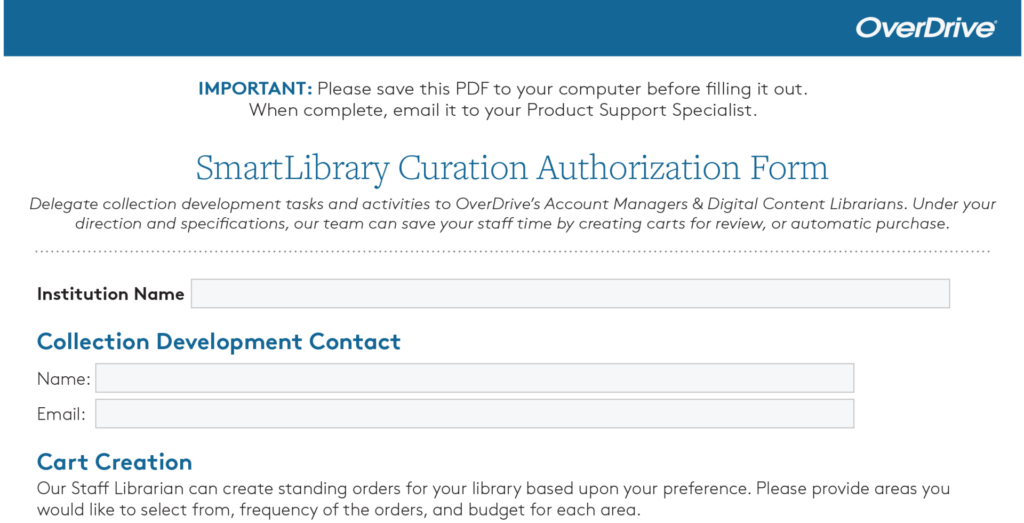Select the contact Email text field
This screenshot has width=1024, height=523.
point(474,414)
